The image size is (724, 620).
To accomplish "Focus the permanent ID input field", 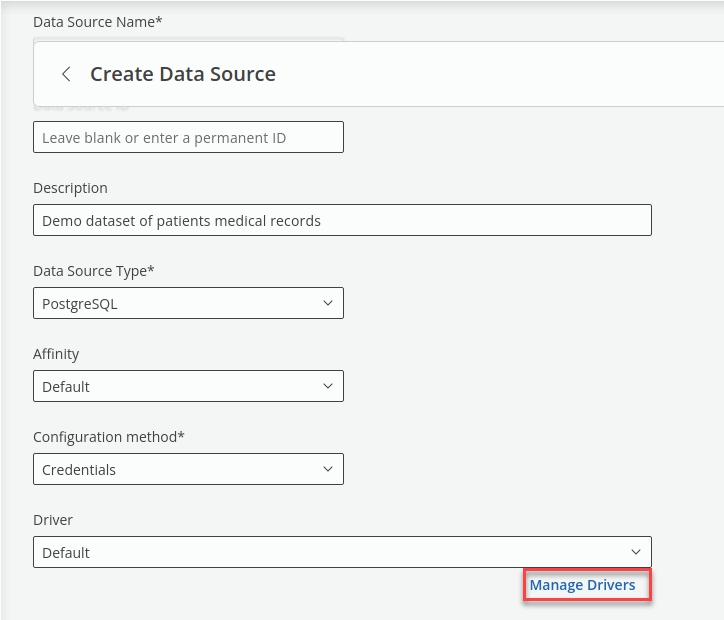I will tap(188, 137).
